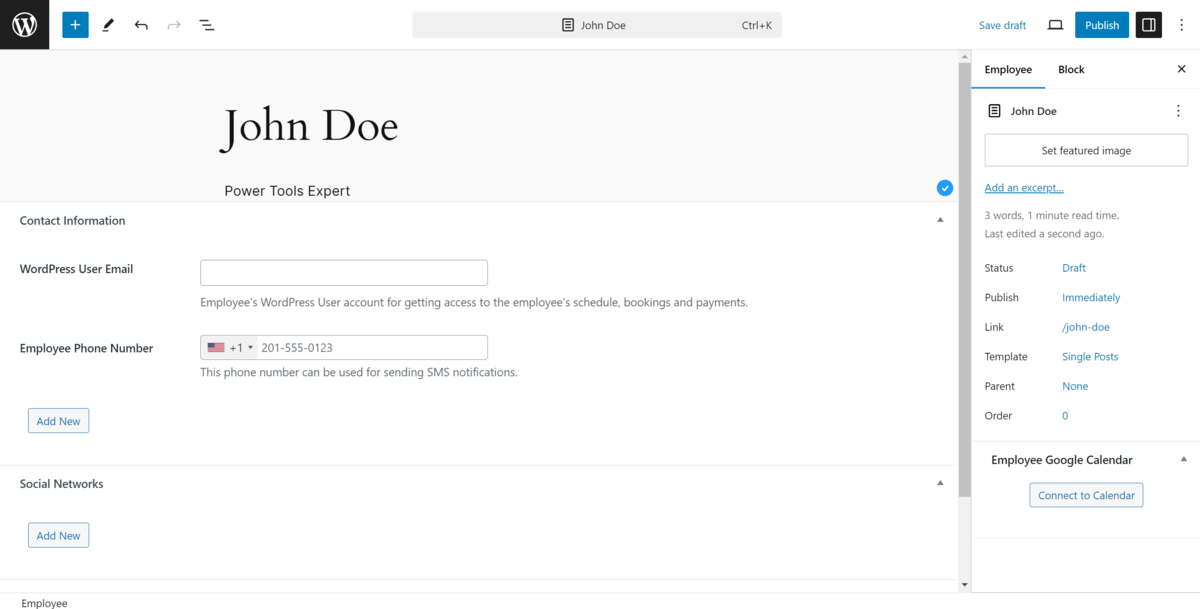Switch to the Block tab
Screen dimensions: 1200x609
click(1071, 69)
